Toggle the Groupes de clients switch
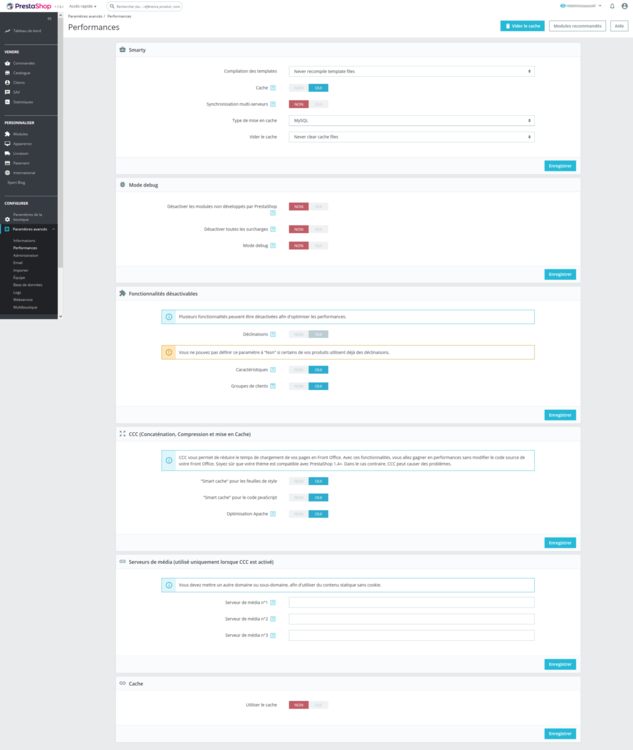 point(309,386)
